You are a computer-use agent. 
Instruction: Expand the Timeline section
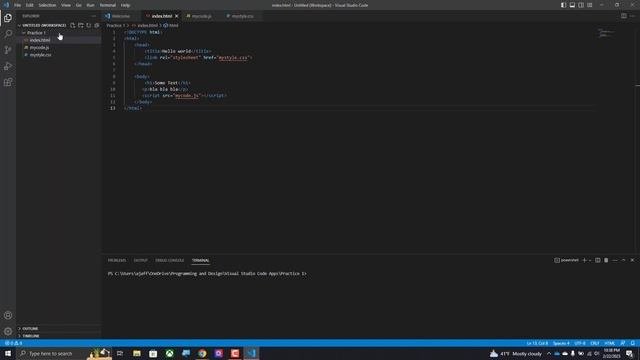pyautogui.click(x=31, y=336)
